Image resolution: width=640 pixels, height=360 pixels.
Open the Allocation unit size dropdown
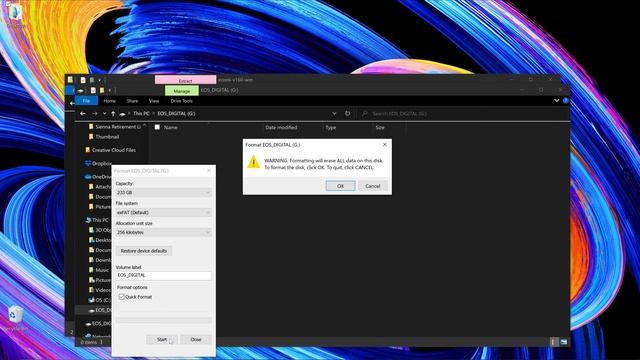pyautogui.click(x=163, y=232)
